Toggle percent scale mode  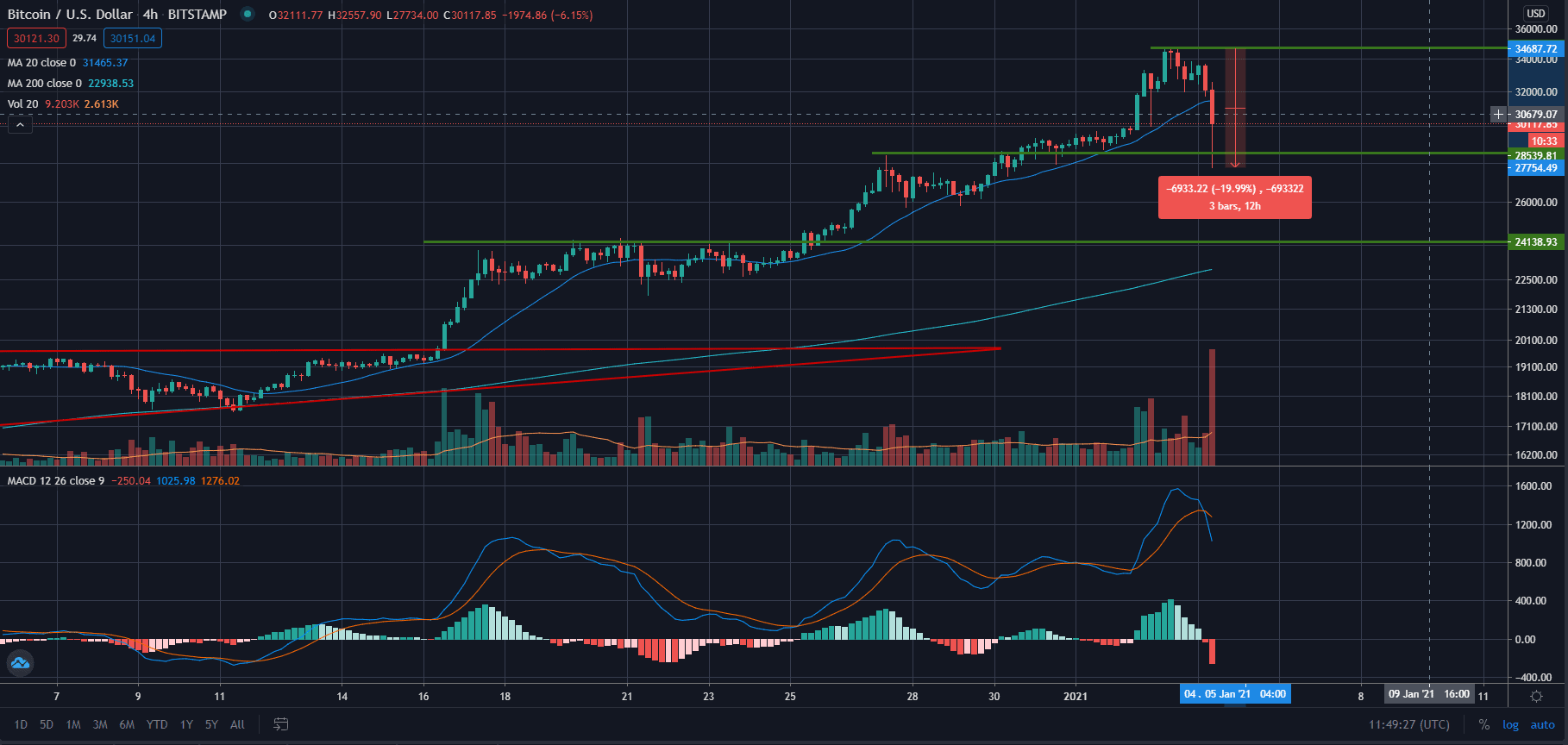1483,724
